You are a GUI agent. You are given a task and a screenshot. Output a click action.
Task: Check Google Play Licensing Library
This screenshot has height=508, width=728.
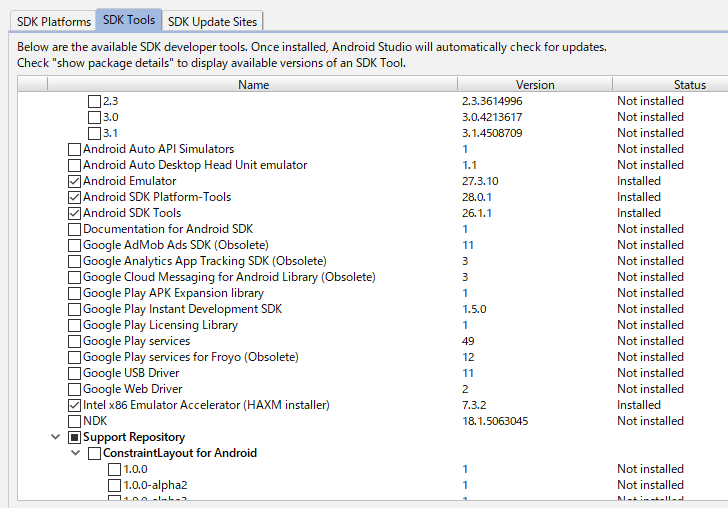click(x=74, y=326)
